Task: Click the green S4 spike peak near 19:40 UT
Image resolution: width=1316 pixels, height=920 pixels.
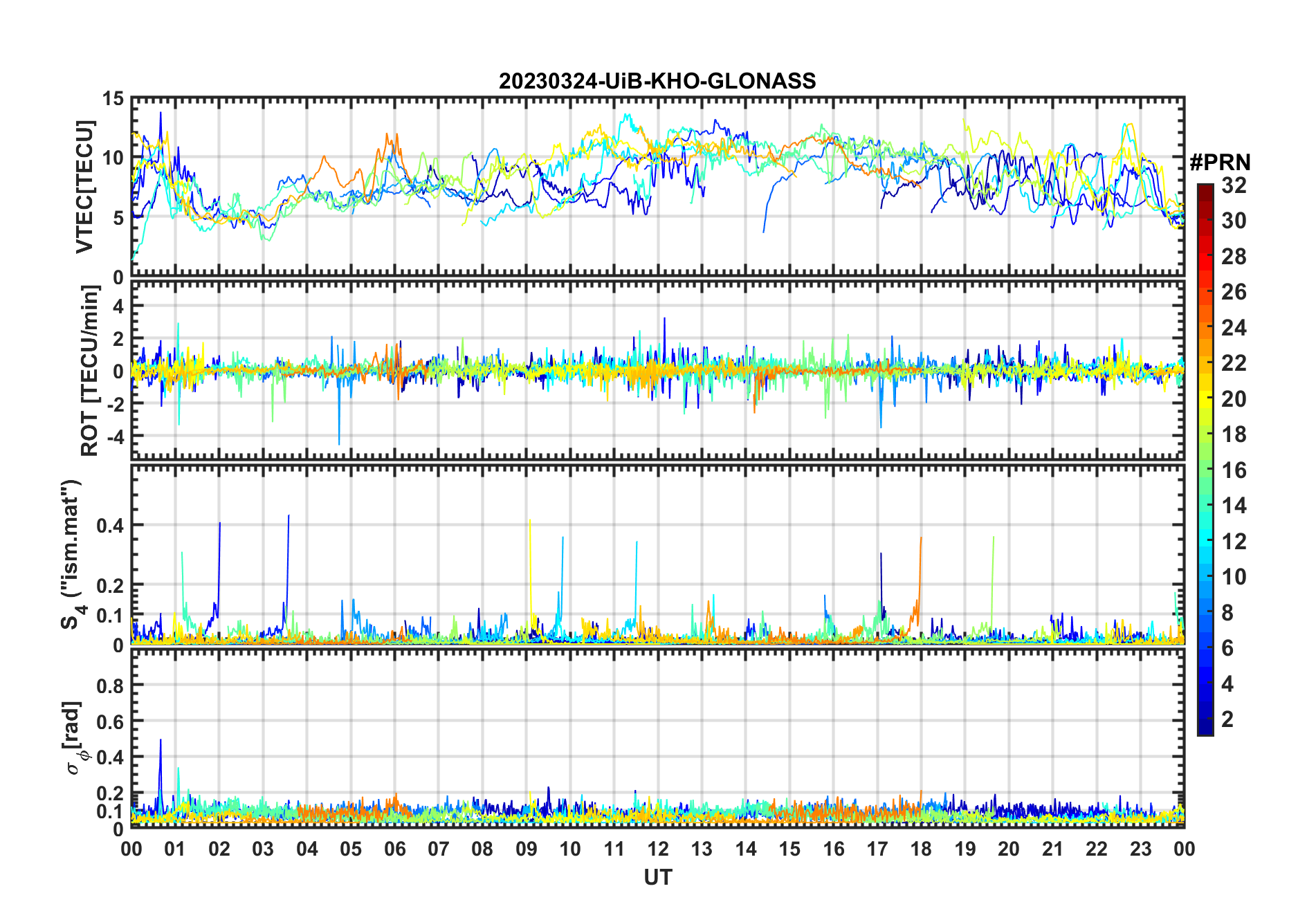Action: 994,537
